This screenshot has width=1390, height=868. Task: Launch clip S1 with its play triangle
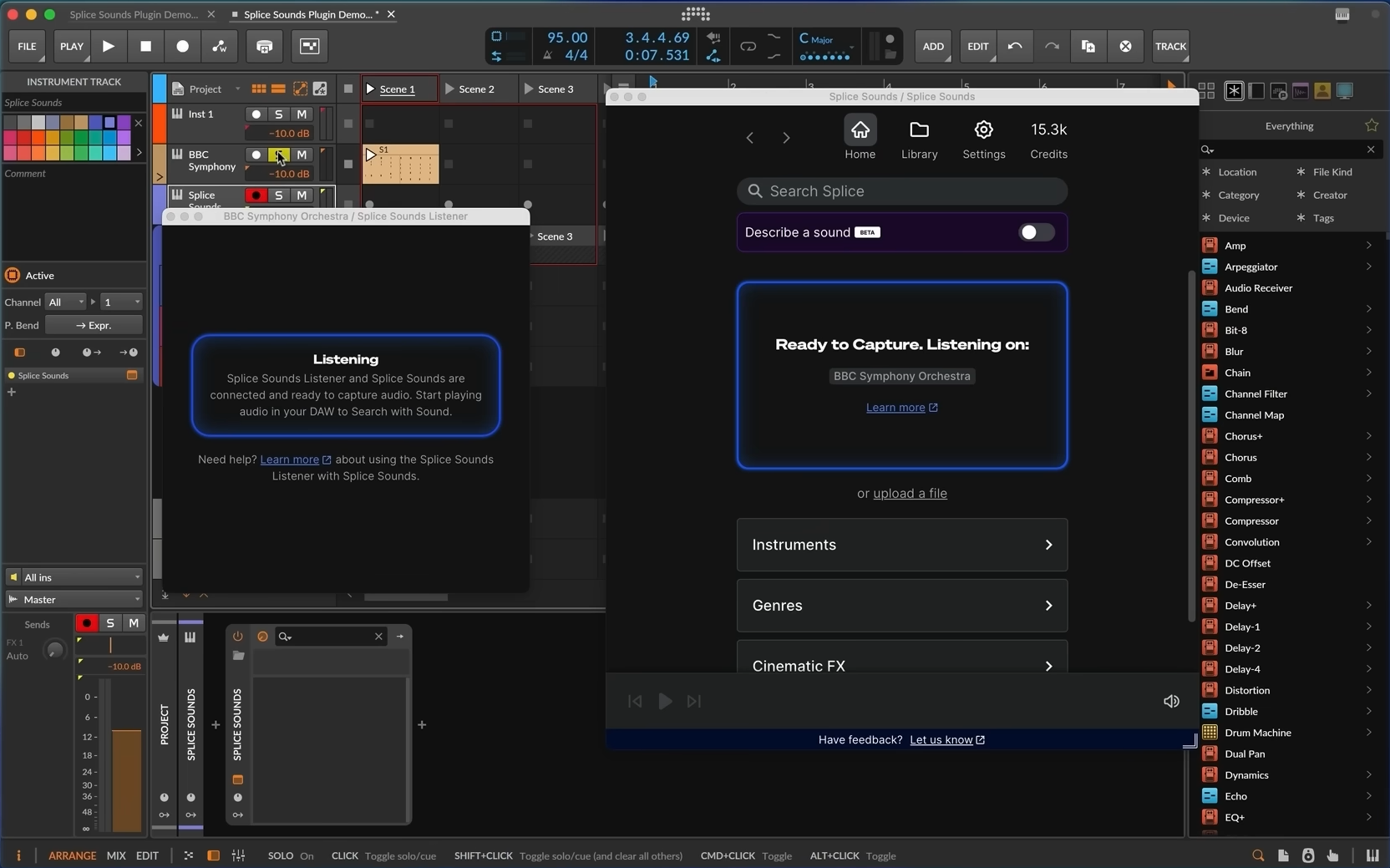tap(371, 155)
